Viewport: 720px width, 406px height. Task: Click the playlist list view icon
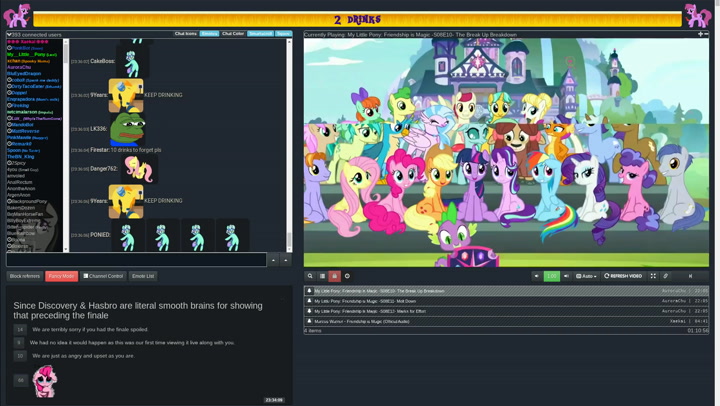pos(322,276)
